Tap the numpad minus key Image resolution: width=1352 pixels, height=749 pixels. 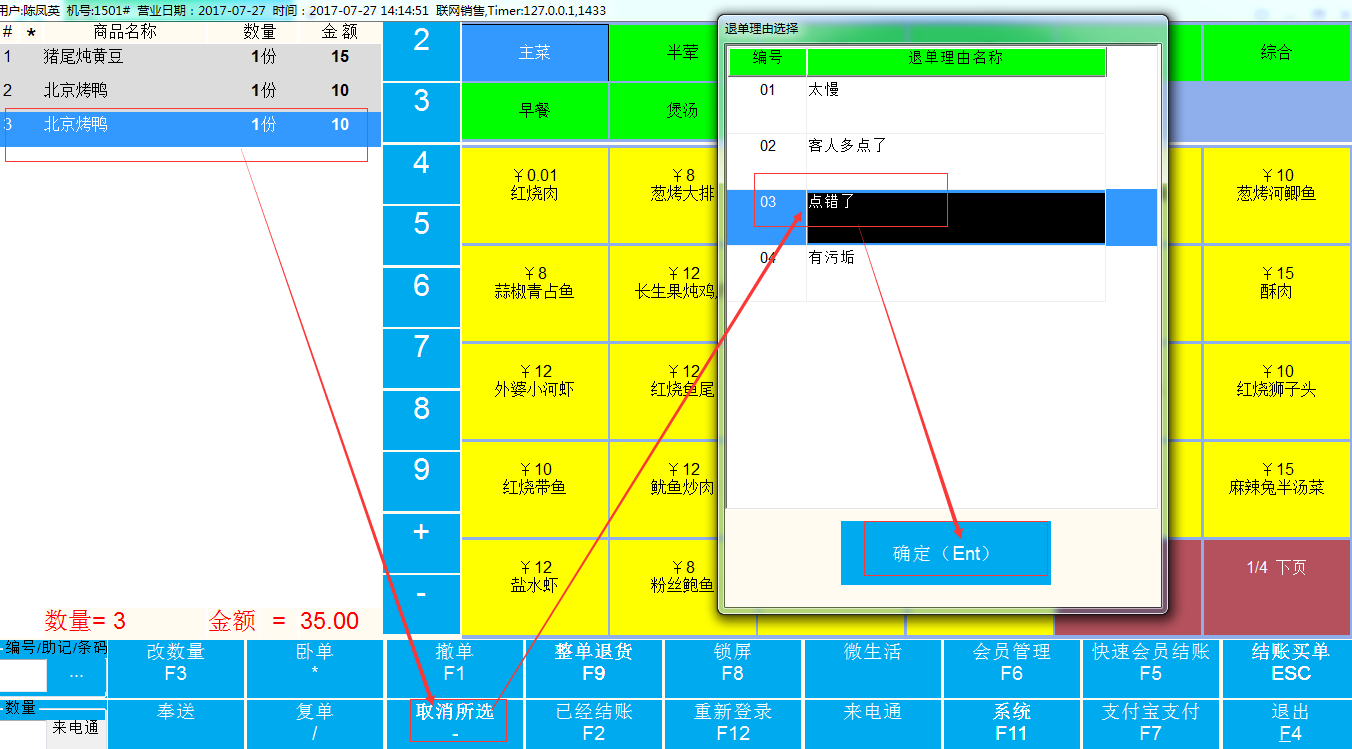click(421, 605)
